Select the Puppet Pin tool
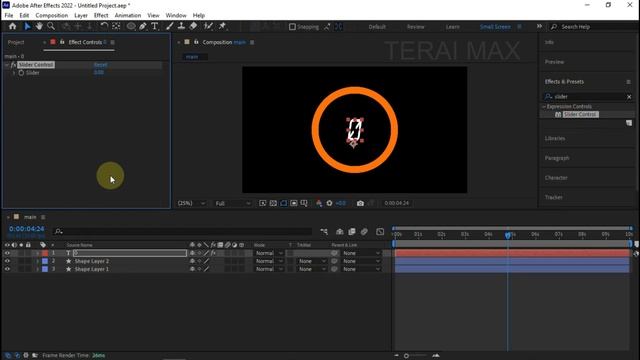 pos(222,27)
